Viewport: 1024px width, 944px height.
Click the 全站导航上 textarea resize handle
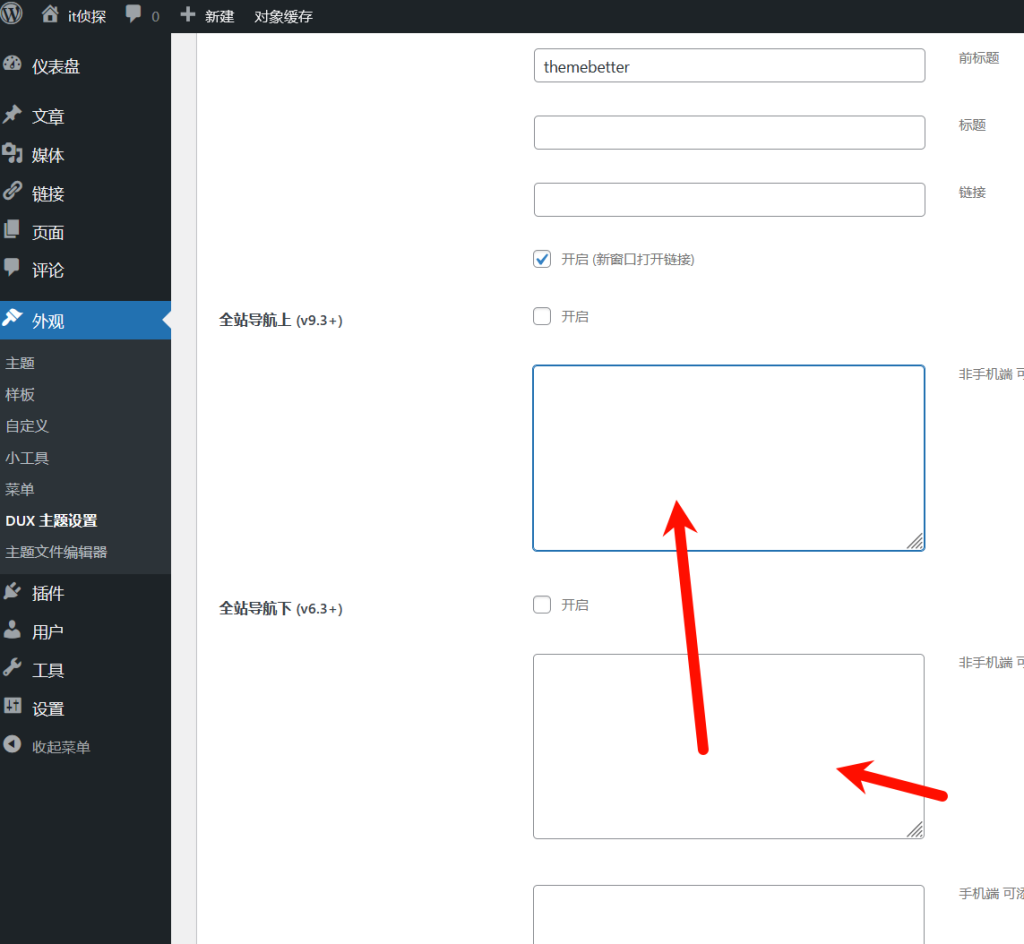915,541
